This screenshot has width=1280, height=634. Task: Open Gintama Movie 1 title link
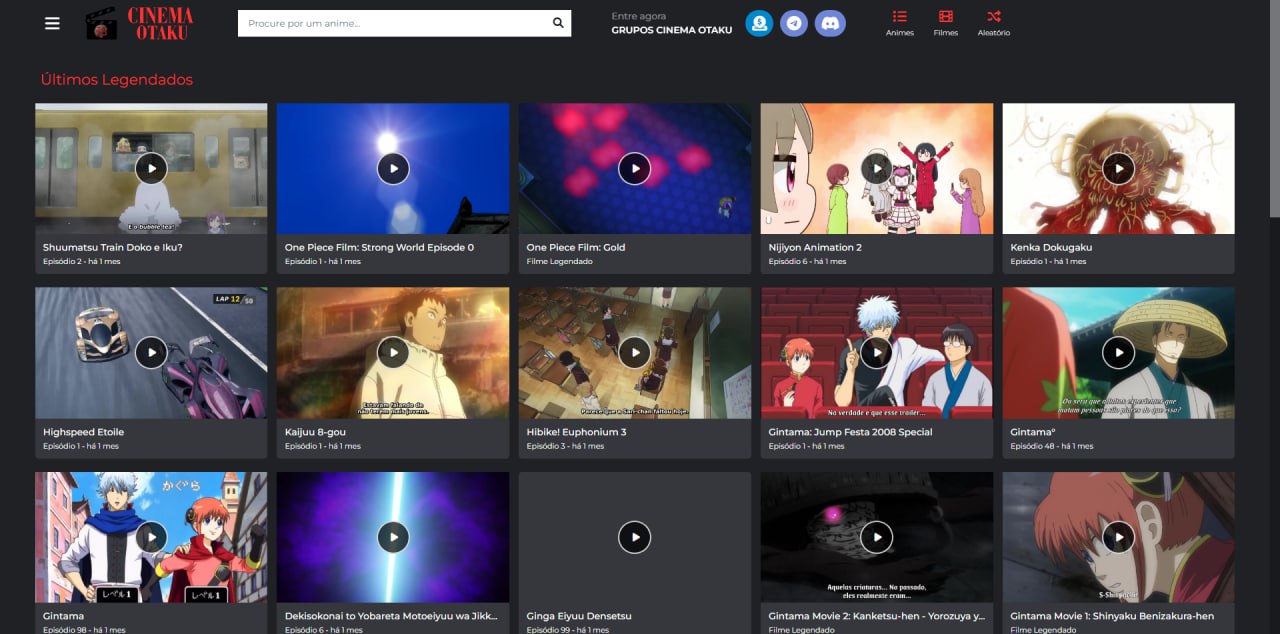(1112, 616)
